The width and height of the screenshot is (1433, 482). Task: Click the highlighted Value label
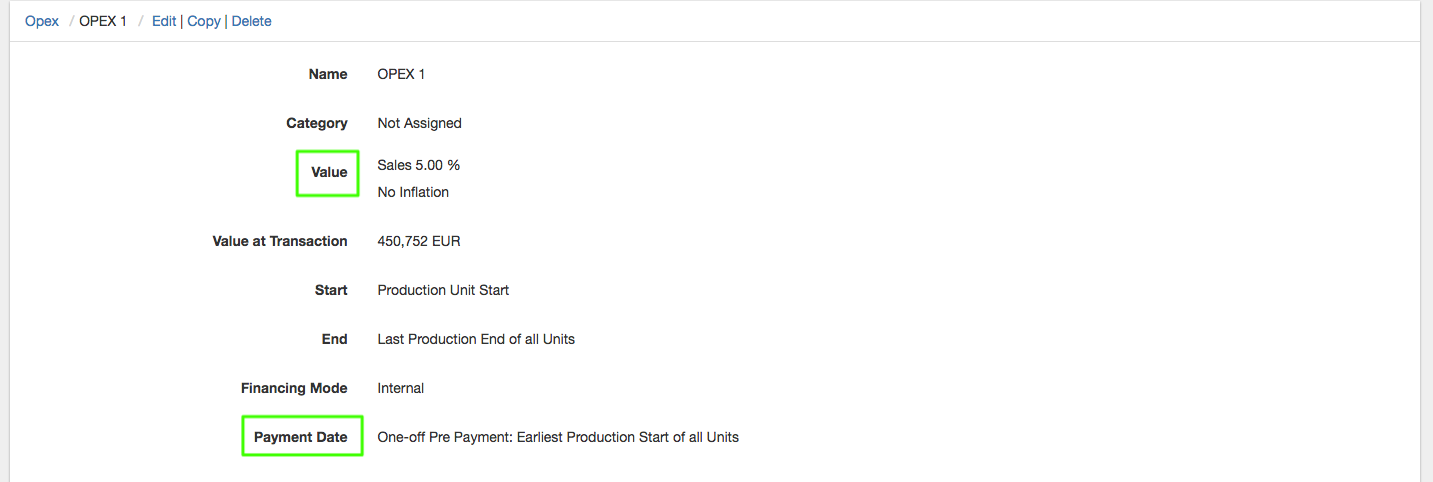(329, 172)
